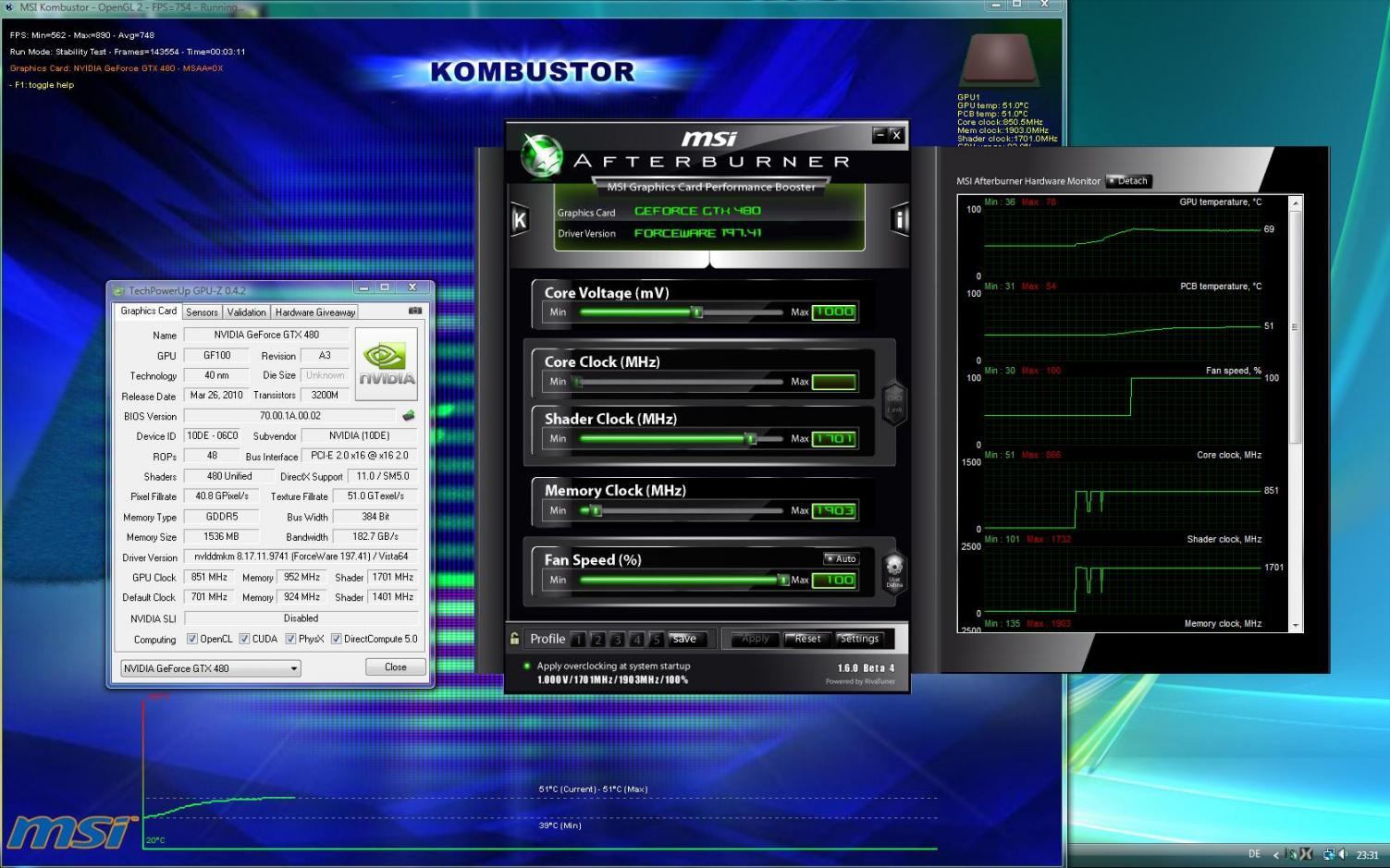Click the GPU Name field in GPU-Z
1390x868 pixels.
pyautogui.click(x=266, y=335)
